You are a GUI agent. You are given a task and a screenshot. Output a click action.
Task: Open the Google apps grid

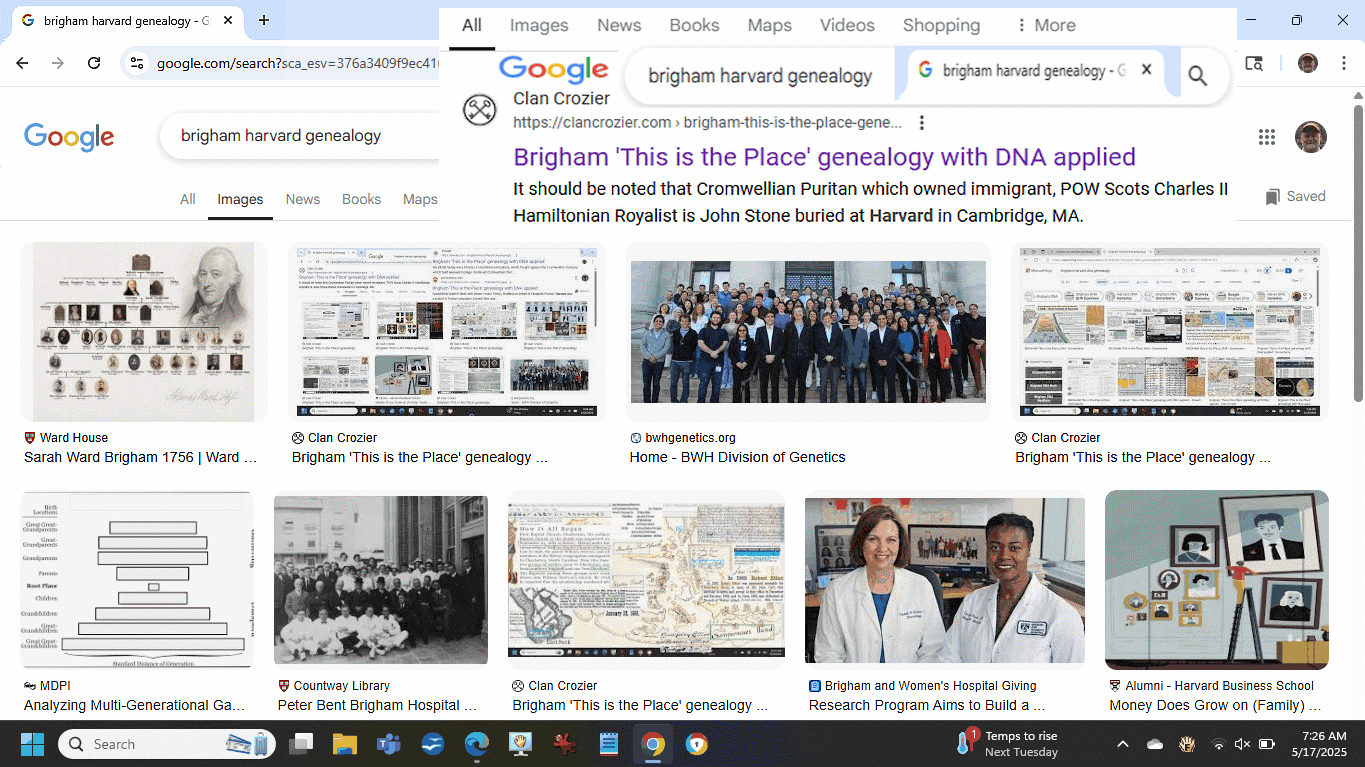click(1267, 137)
